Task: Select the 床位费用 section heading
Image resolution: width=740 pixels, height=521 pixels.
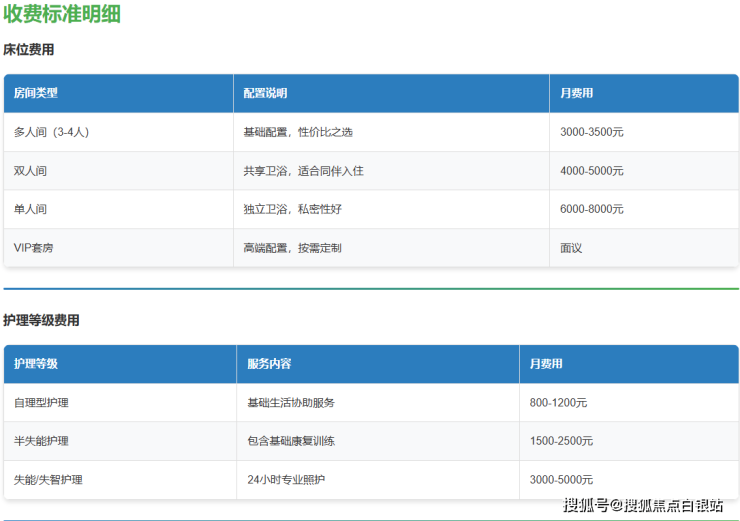Action: click(29, 49)
